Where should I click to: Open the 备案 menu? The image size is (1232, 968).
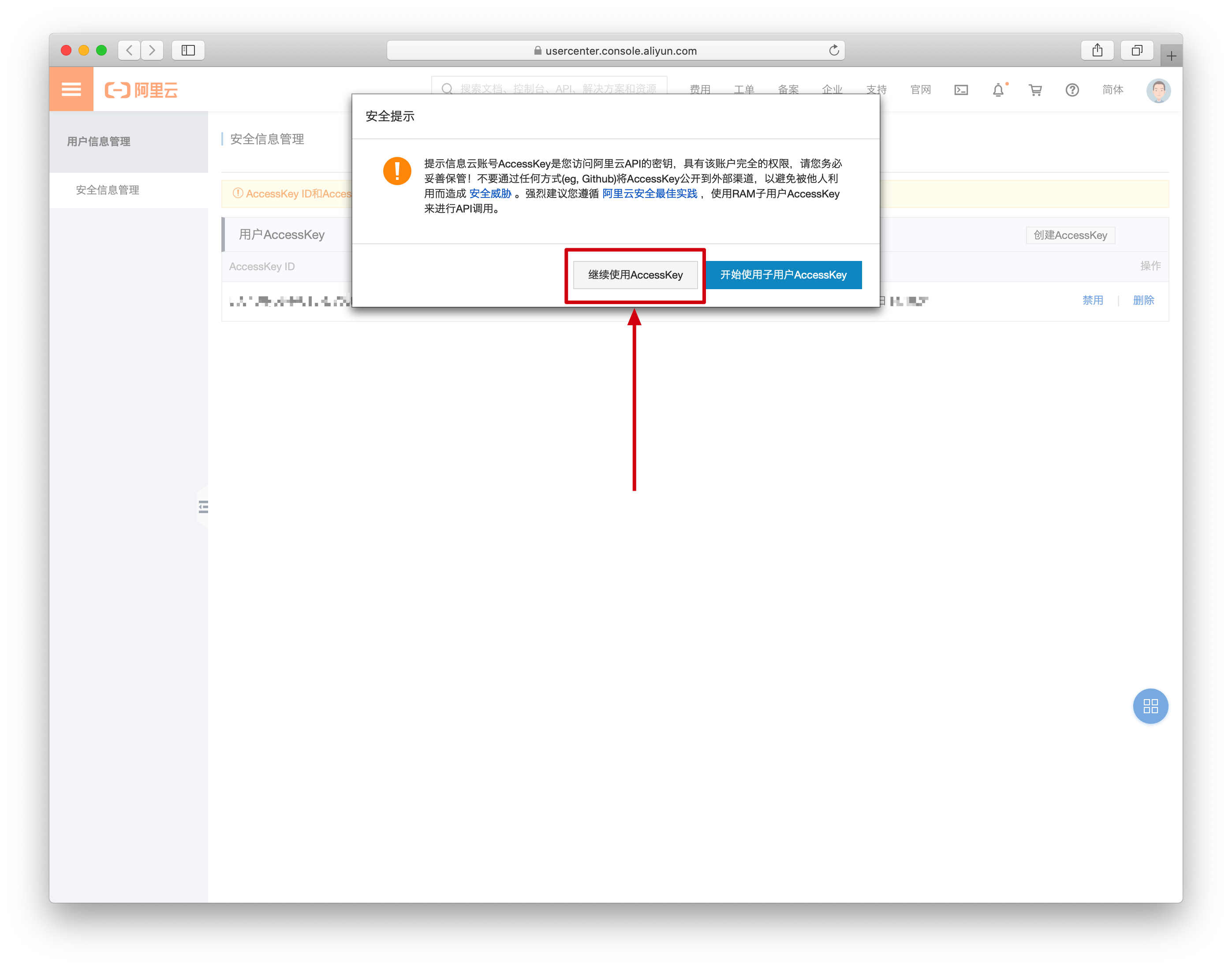click(788, 89)
